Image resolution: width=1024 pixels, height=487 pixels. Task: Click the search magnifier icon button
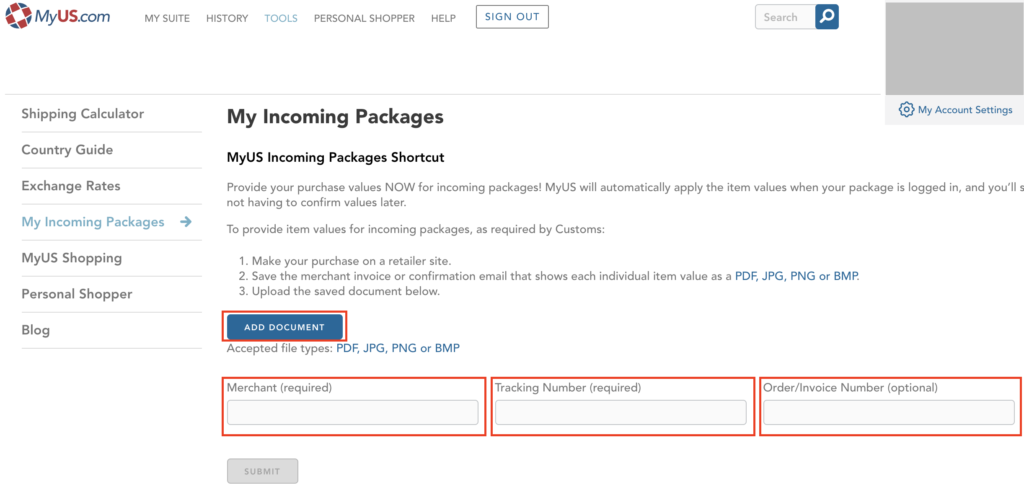(x=827, y=17)
